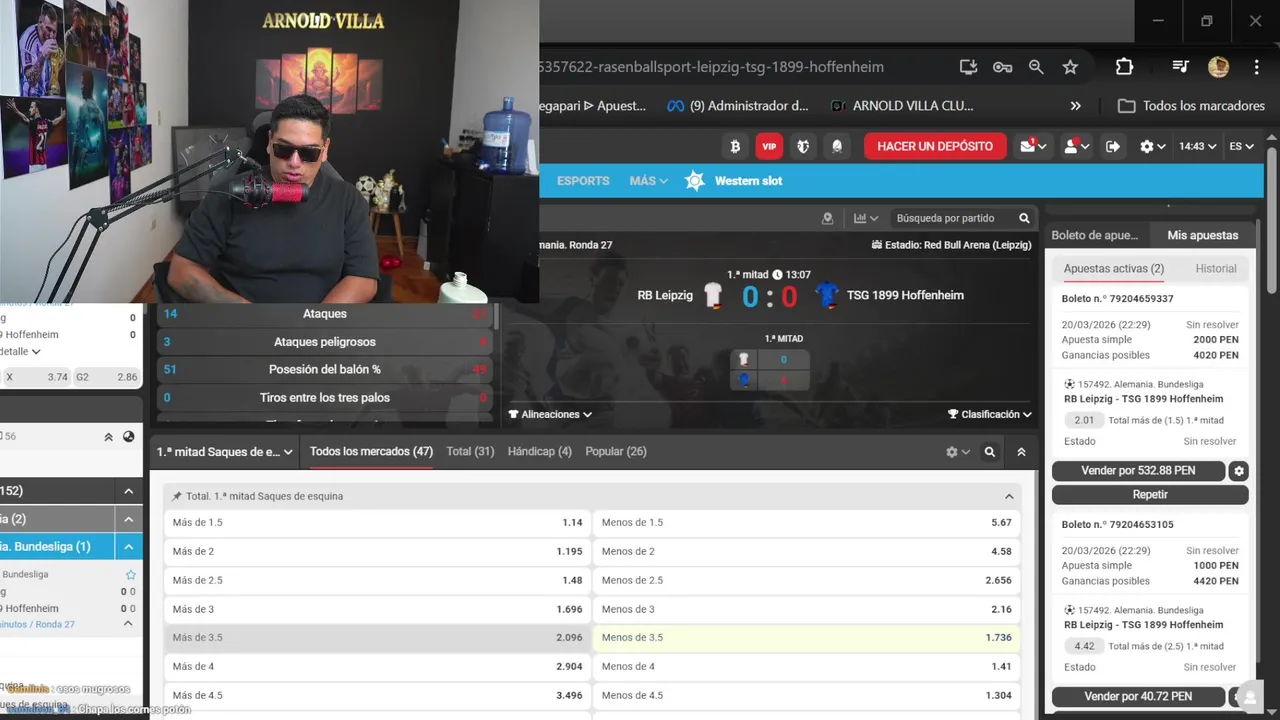Open the market display settings gear dropdown
The image size is (1280, 720).
(958, 452)
